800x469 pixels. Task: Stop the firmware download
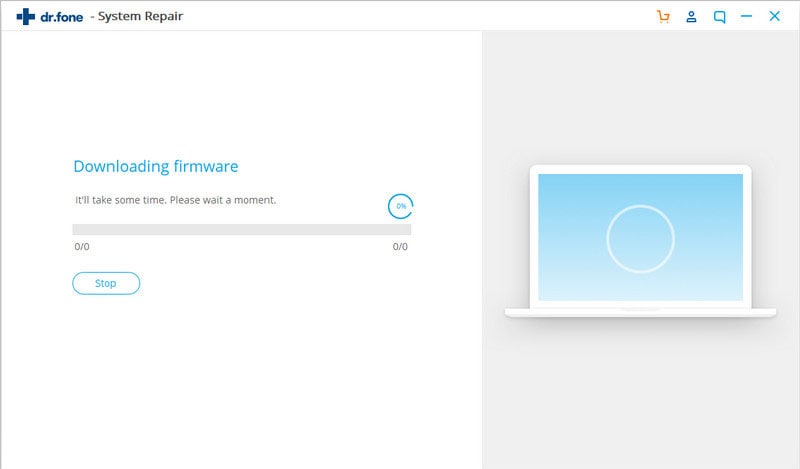point(106,283)
